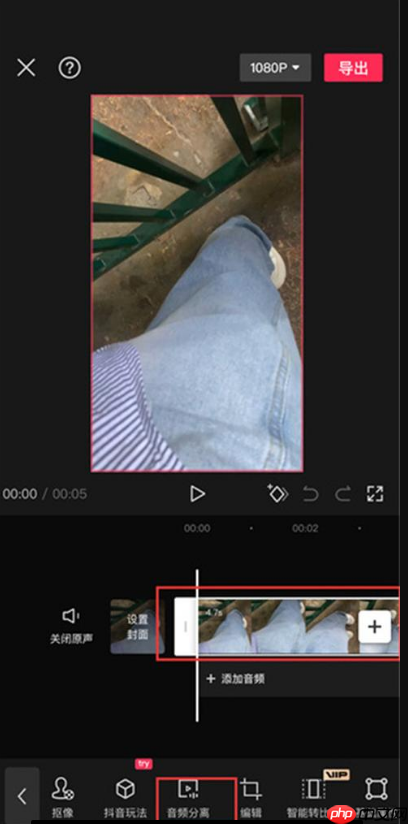Open the 设置封面 cover thumbnail
Image resolution: width=408 pixels, height=824 pixels.
pyautogui.click(x=137, y=626)
